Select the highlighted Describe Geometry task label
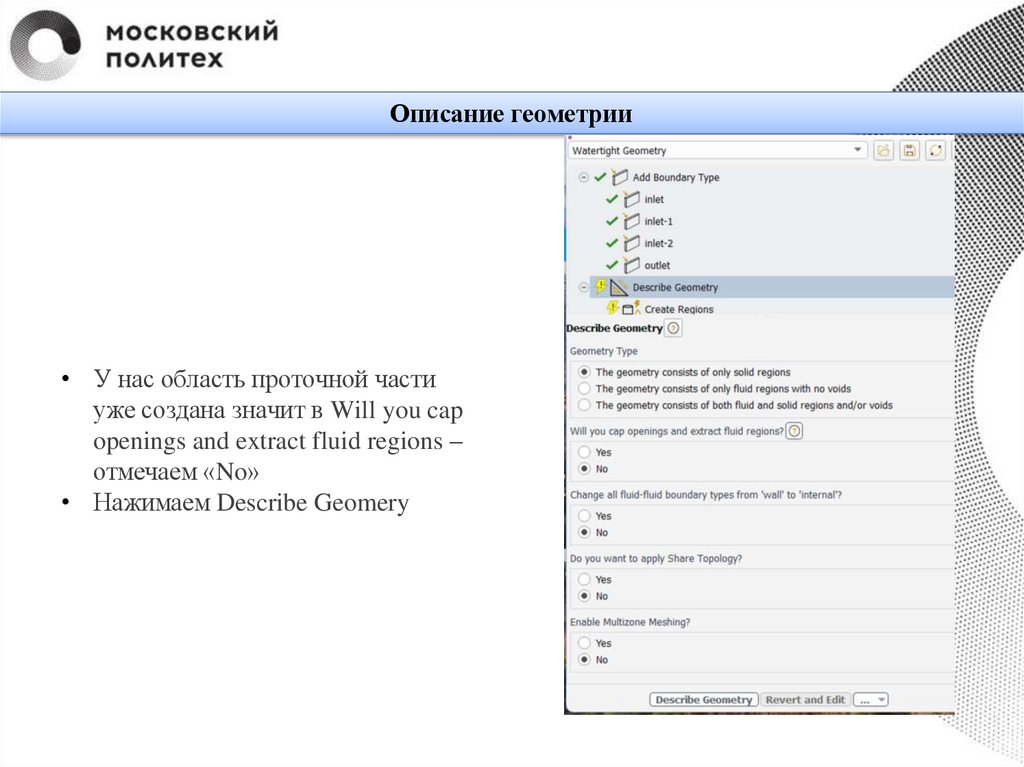 (x=675, y=287)
